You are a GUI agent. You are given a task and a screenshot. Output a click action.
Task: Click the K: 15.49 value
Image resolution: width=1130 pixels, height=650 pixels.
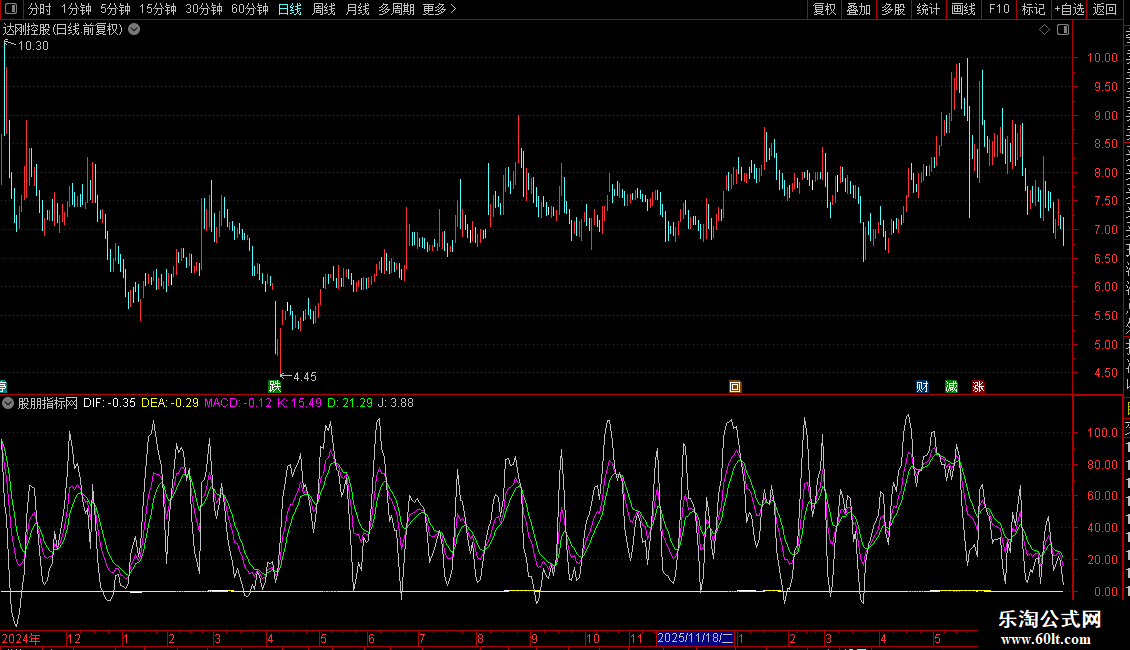(299, 403)
